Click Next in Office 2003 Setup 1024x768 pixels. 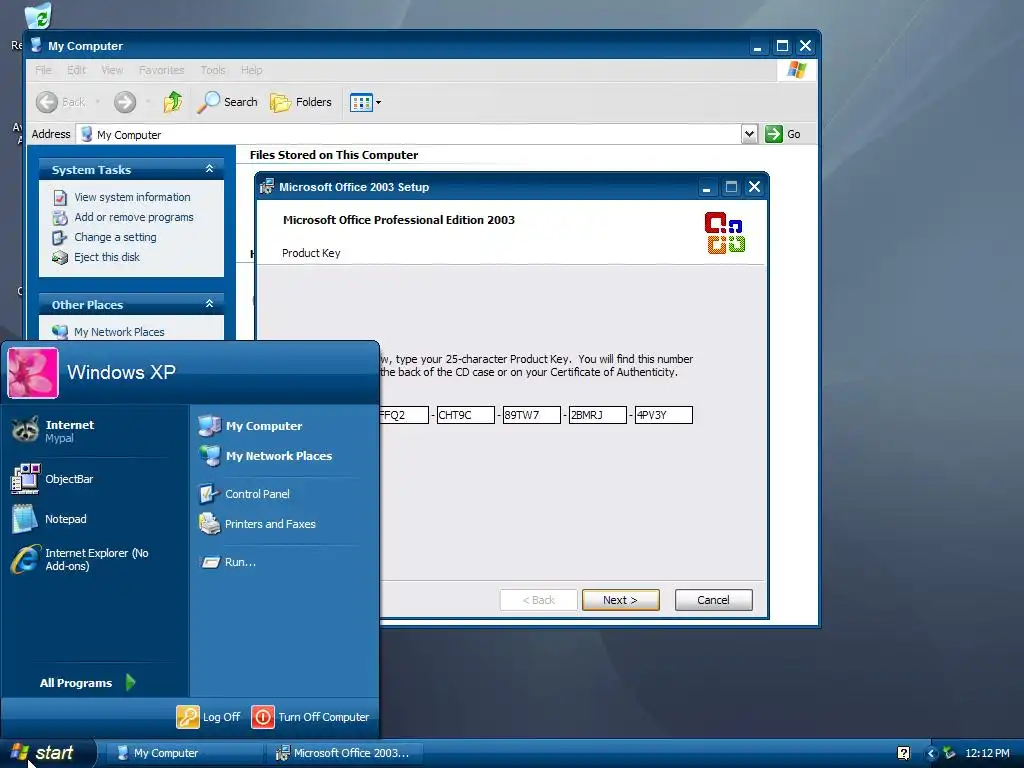620,600
